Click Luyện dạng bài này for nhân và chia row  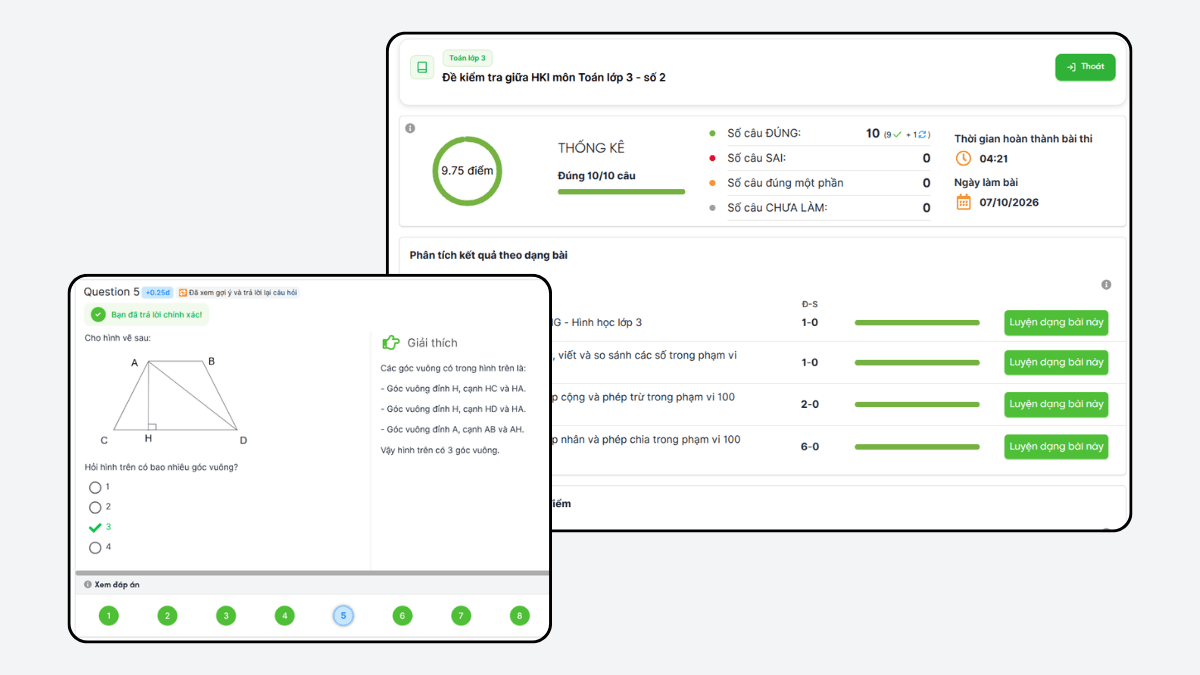tap(1056, 446)
